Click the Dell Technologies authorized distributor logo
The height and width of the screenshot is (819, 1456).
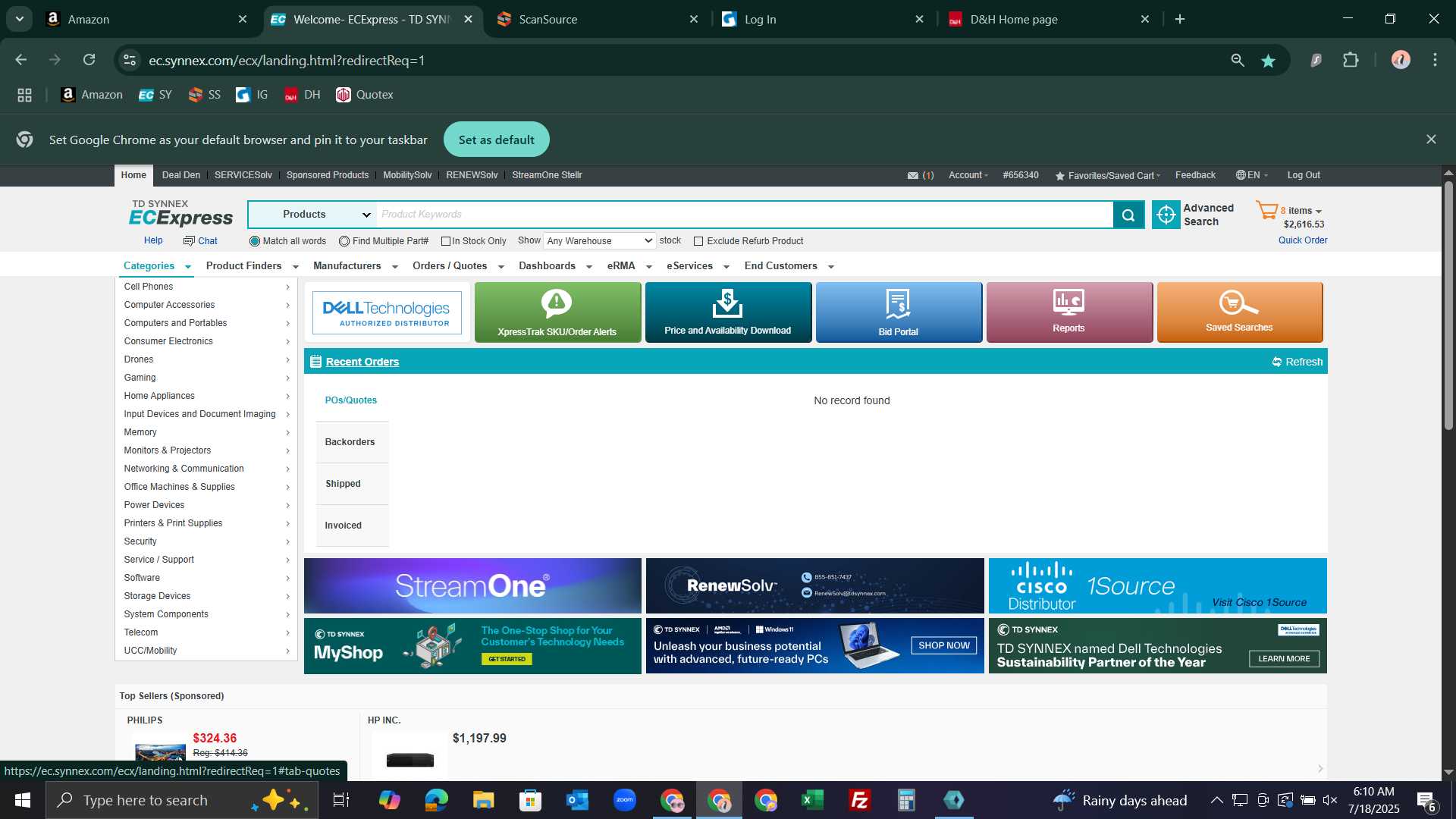(387, 312)
